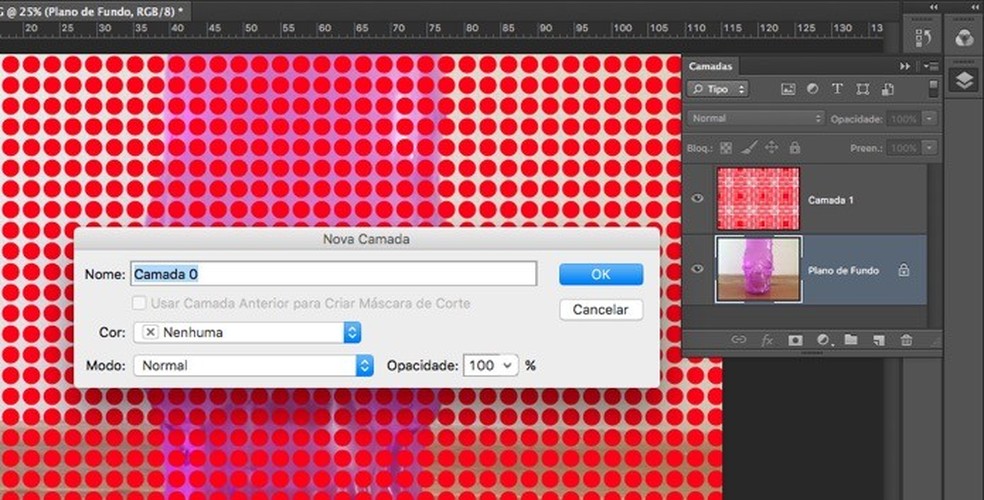Screen dimensions: 984x500
Task: Select the Camadas panel tab
Action: click(x=710, y=66)
